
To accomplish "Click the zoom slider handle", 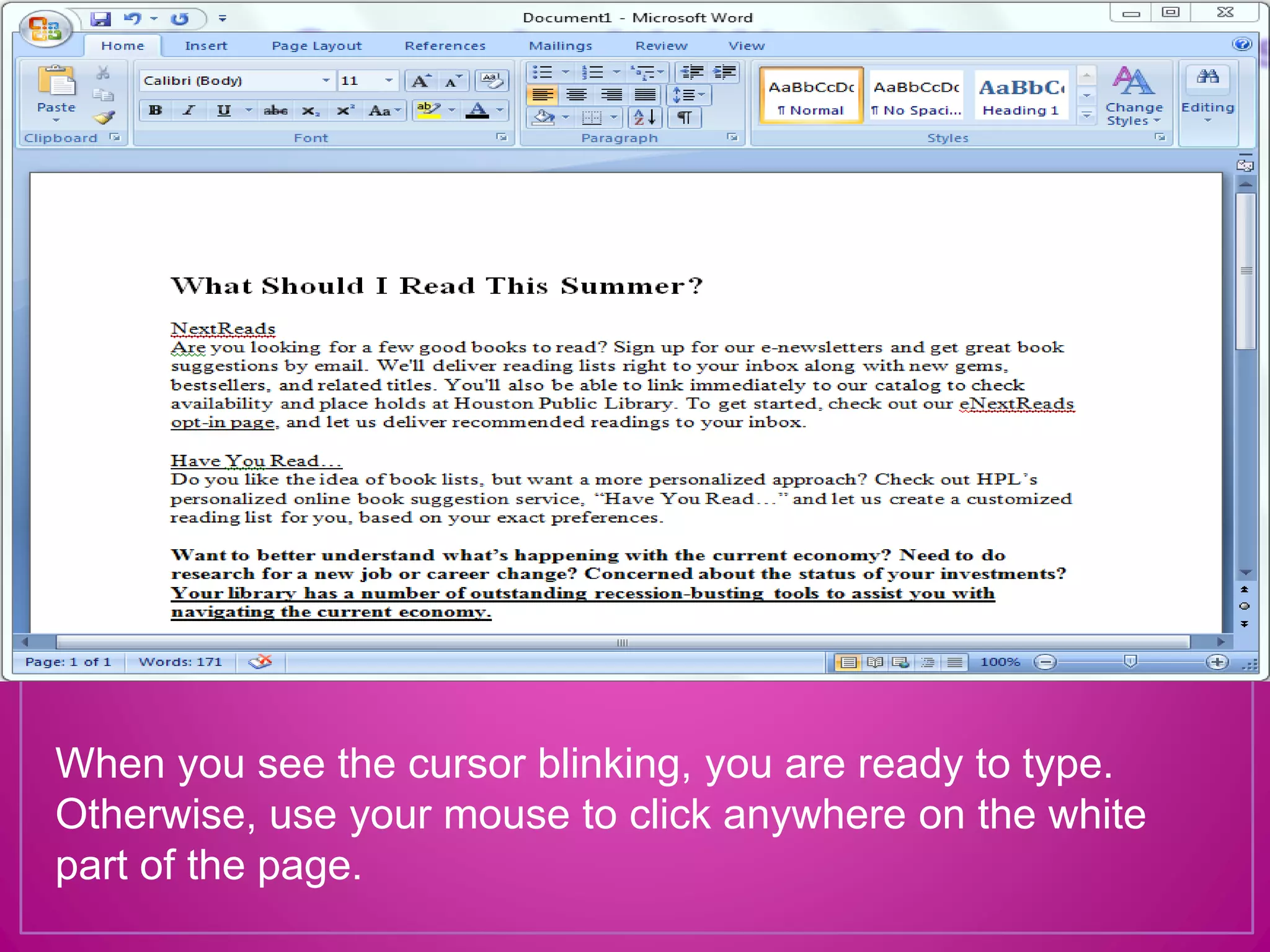I will [x=1130, y=663].
